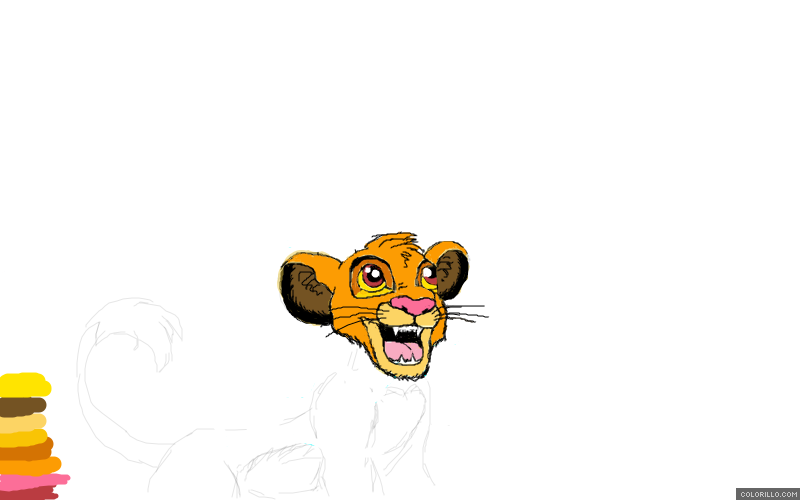
Task: Select the pale tan-yellow swatch
Action: click(22, 423)
